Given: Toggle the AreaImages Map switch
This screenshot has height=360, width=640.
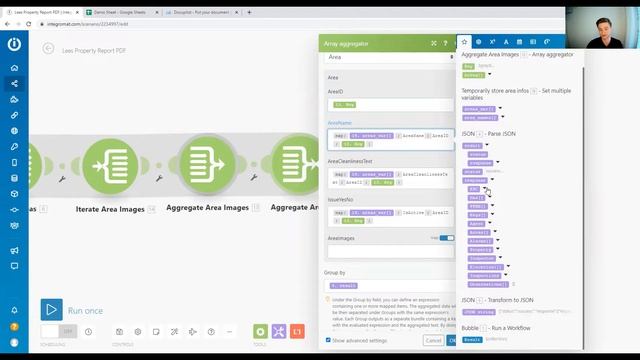Looking at the screenshot, I should coord(447,238).
